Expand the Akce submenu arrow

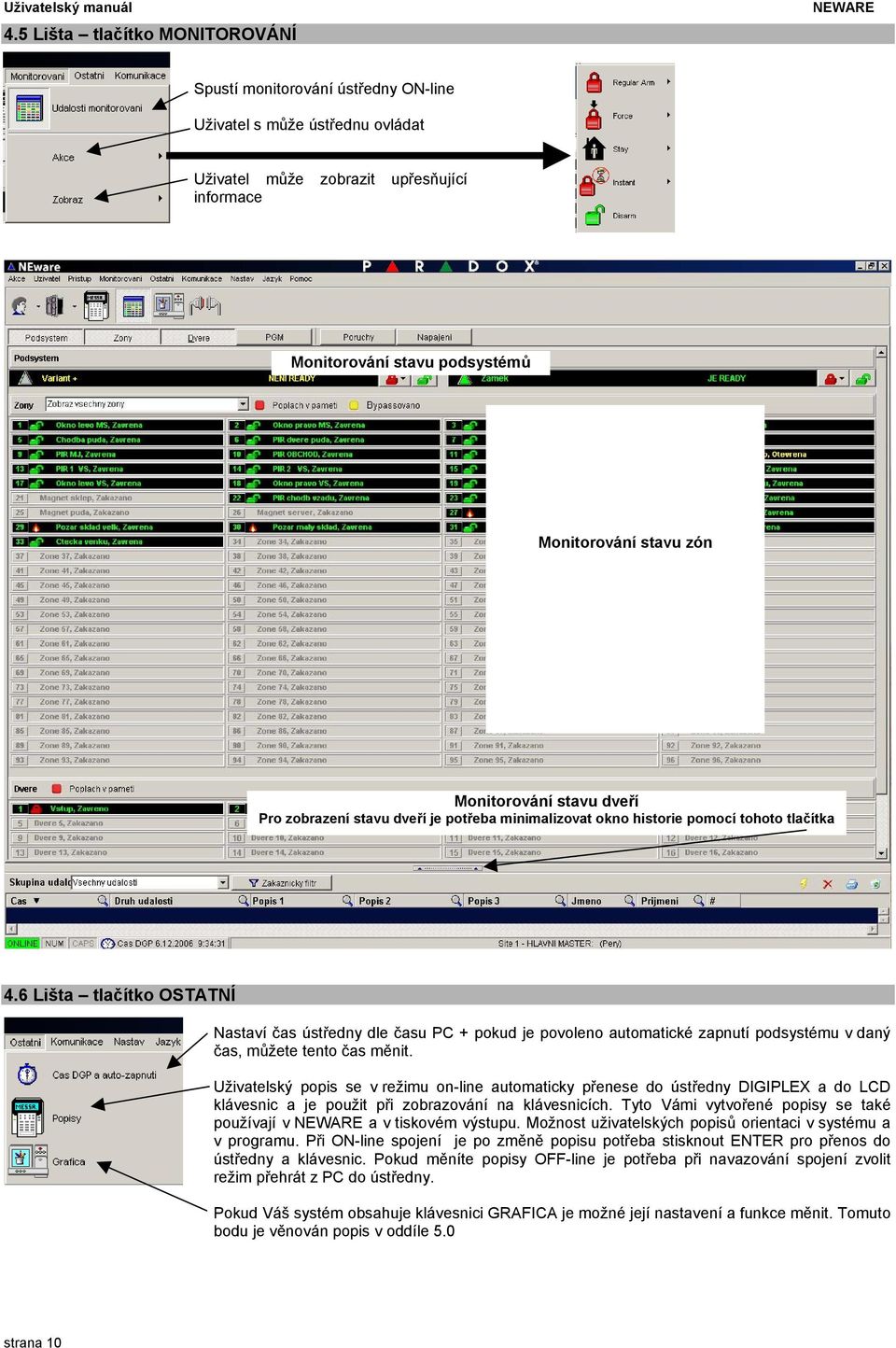(160, 157)
